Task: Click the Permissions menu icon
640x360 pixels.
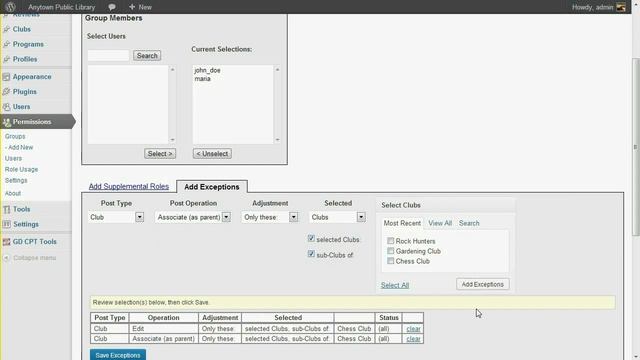Action: 7,122
